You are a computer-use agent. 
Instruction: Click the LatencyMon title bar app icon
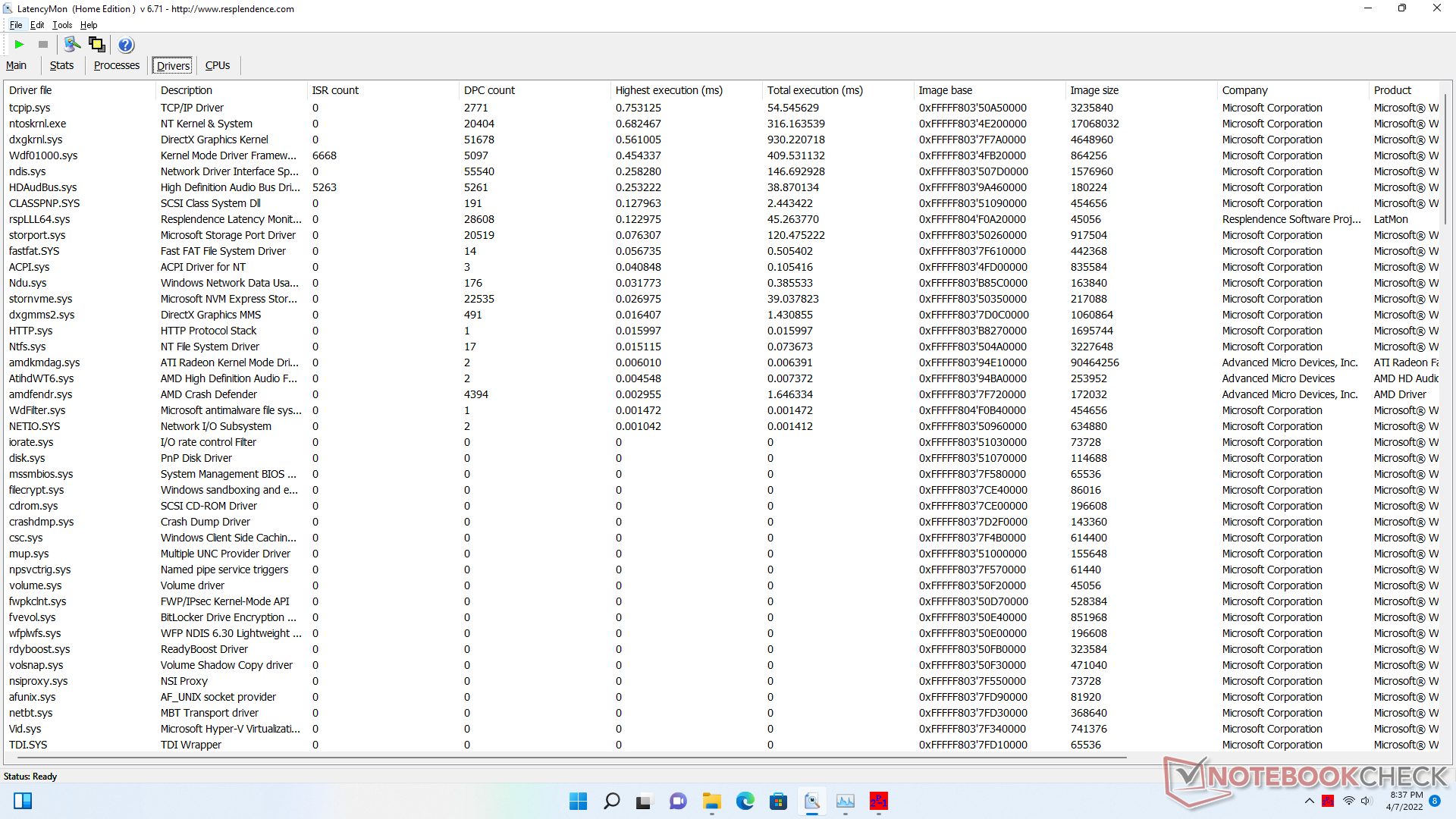[x=8, y=9]
